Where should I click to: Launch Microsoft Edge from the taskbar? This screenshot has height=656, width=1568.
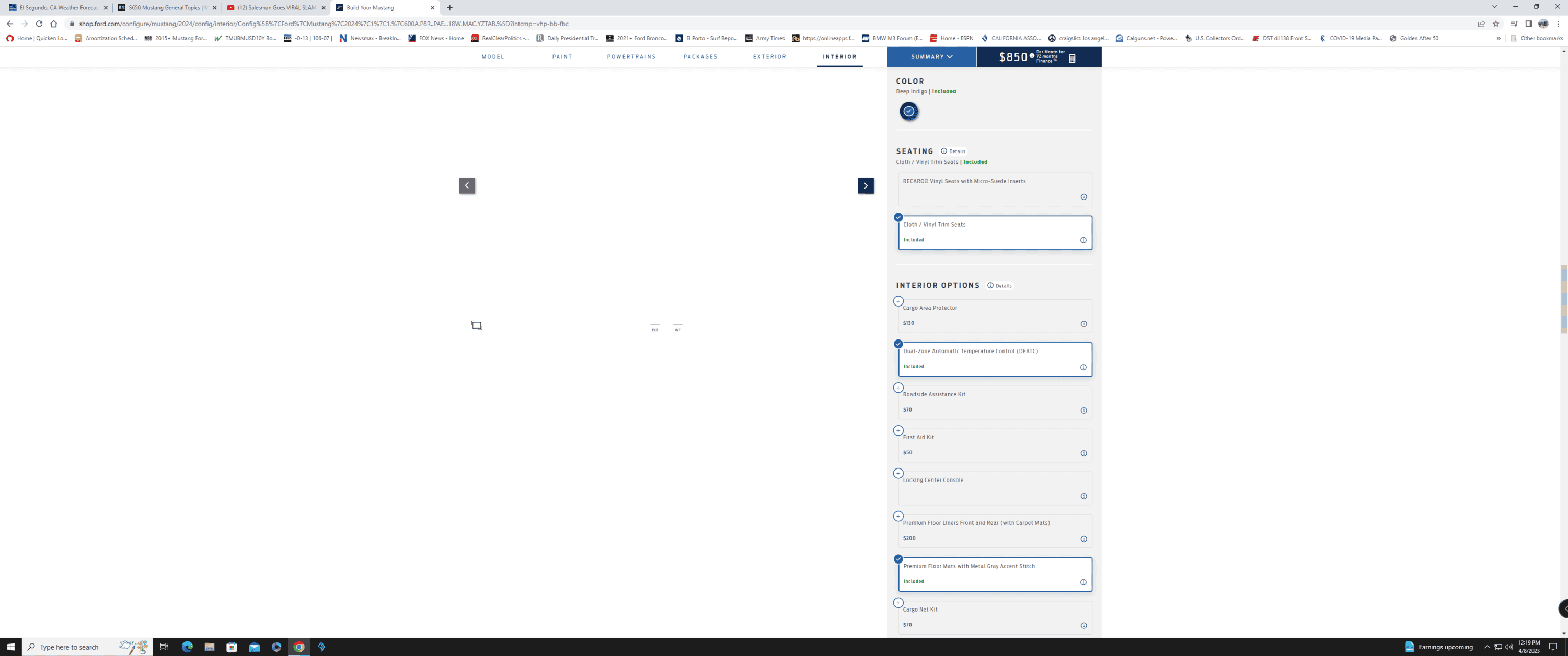187,647
